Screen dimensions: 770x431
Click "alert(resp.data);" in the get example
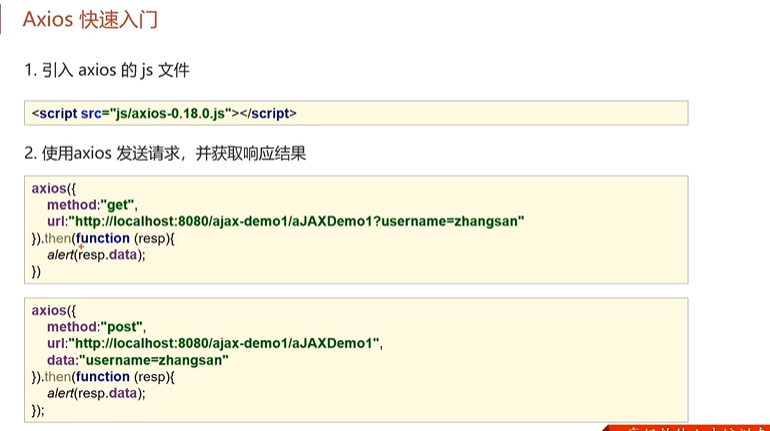[x=96, y=255]
